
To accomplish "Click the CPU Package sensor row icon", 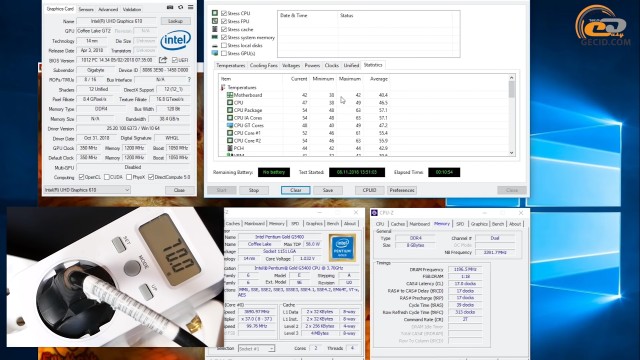I will 230,110.
